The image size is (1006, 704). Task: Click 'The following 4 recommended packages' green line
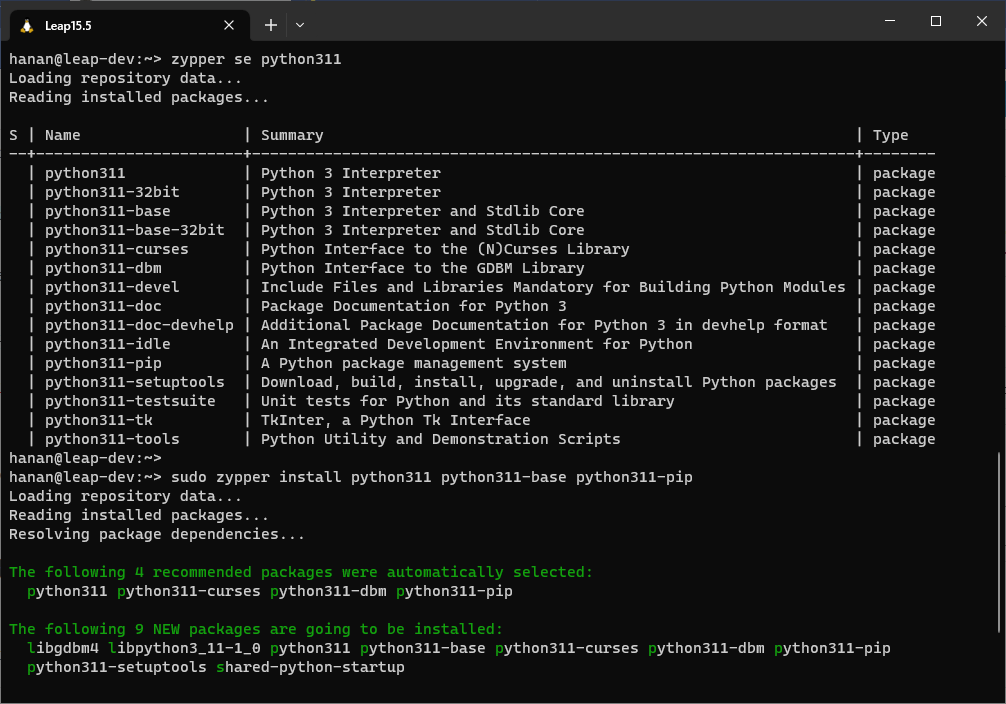tap(301, 572)
